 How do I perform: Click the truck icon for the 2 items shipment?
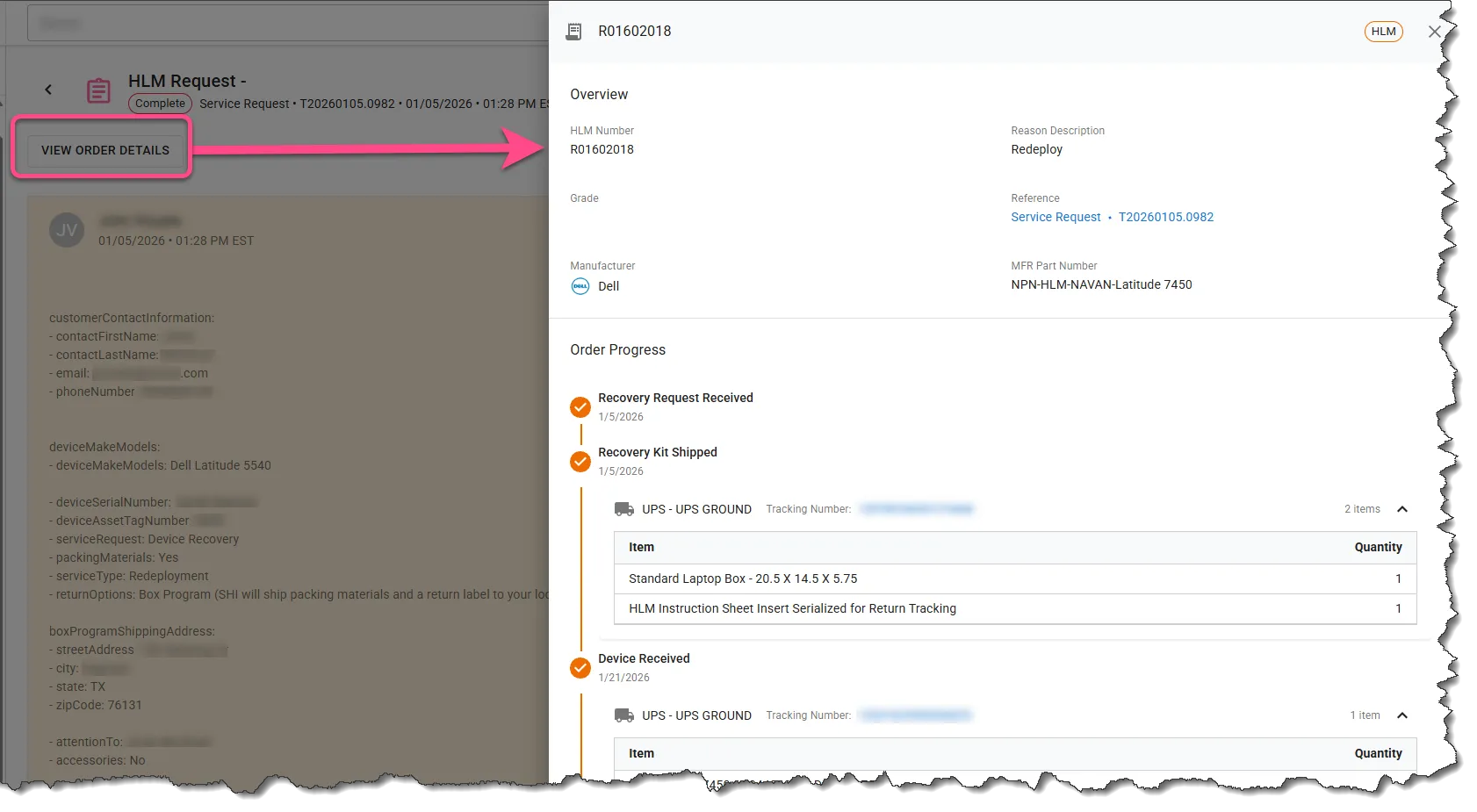(x=624, y=509)
